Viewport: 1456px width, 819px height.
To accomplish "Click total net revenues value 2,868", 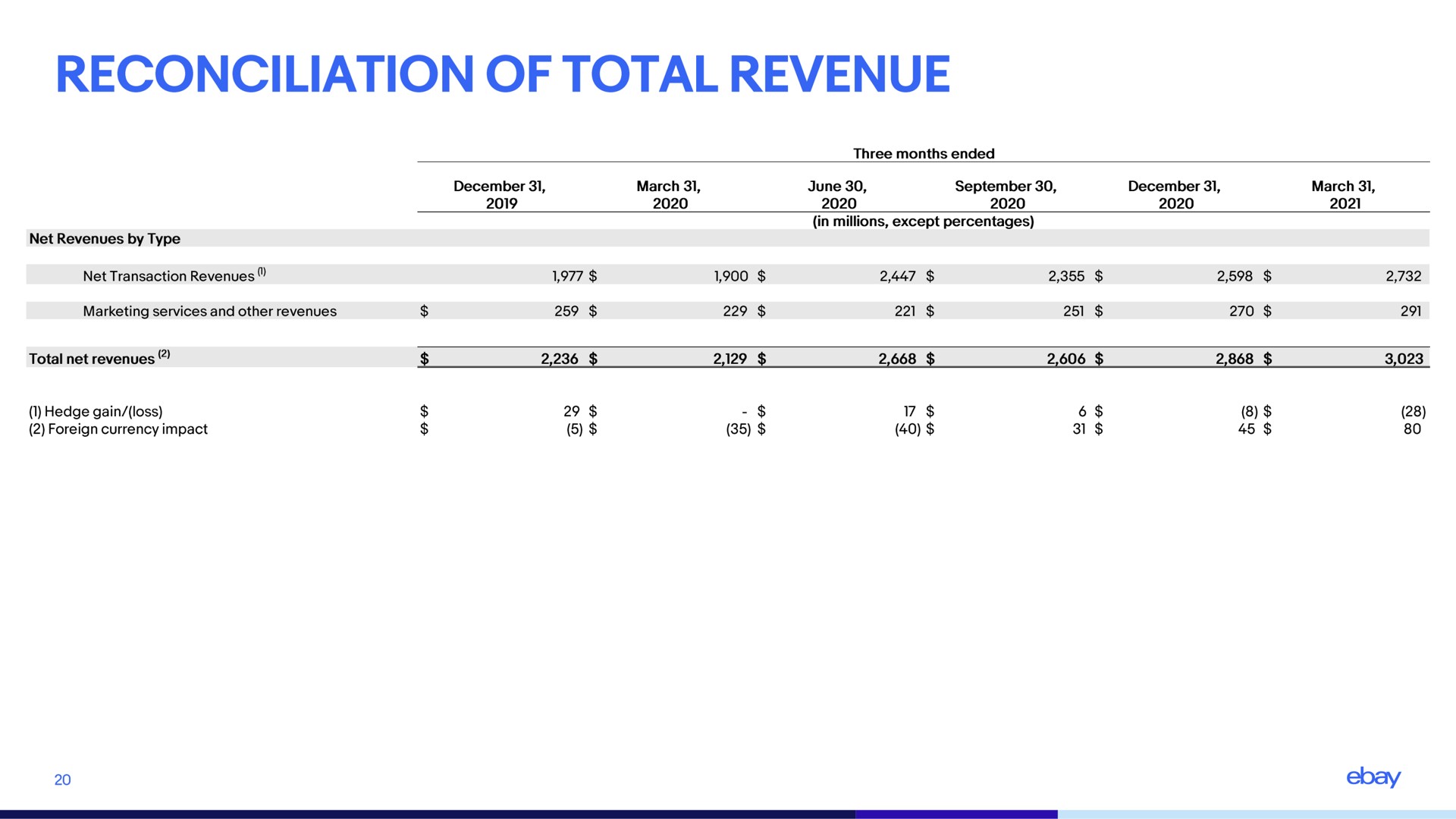I will pos(1235,359).
